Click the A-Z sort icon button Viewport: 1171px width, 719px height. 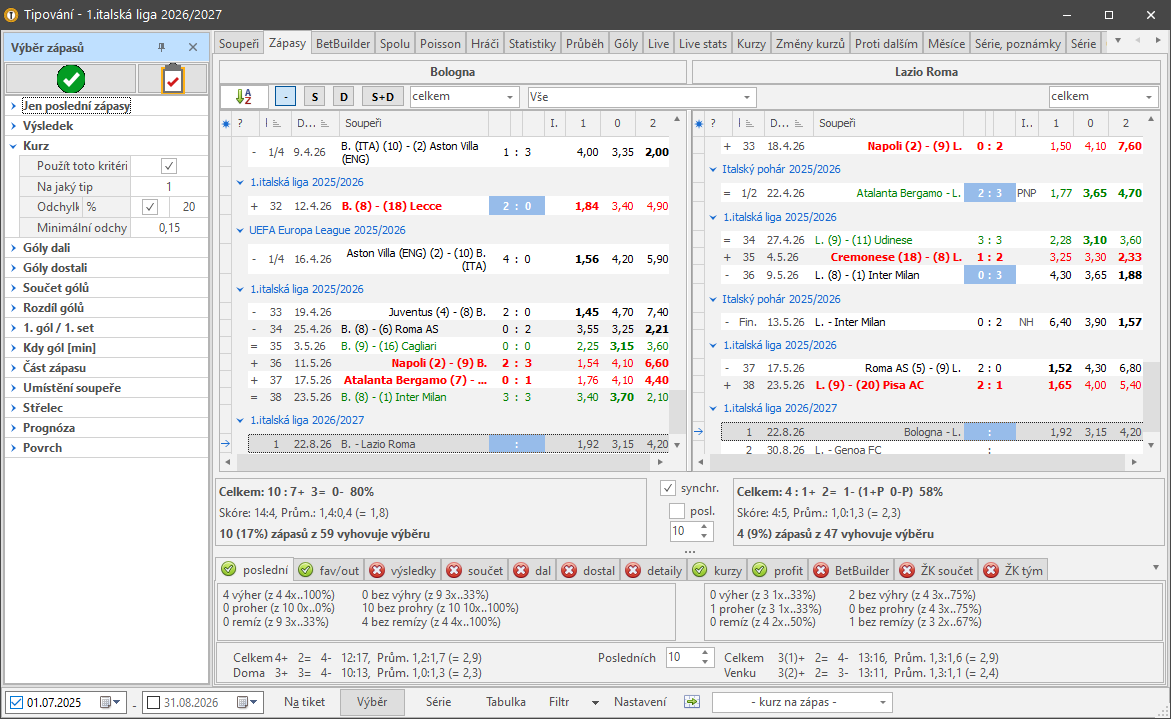(x=243, y=96)
